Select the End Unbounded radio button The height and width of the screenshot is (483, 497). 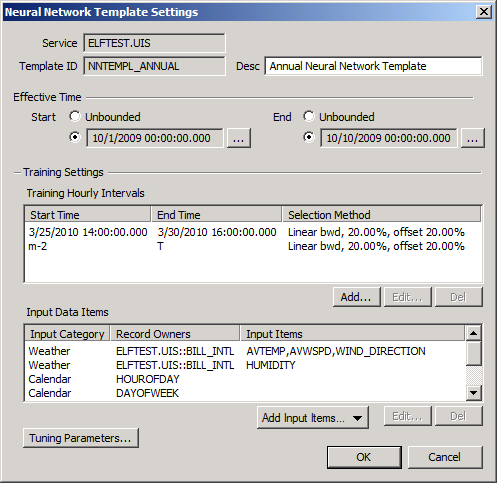coord(309,116)
